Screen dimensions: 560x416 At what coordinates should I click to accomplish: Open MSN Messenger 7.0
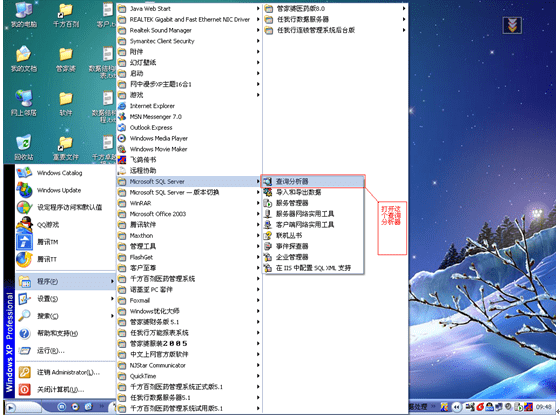[x=189, y=117]
